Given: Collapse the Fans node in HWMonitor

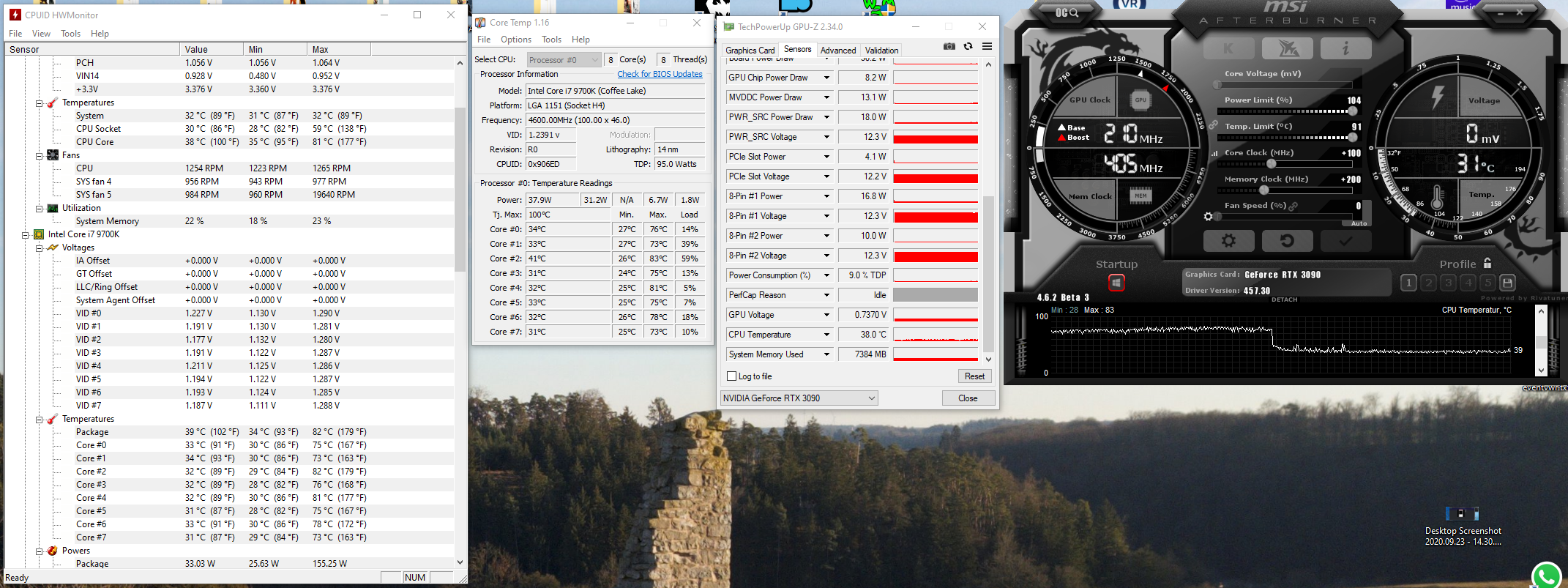Looking at the screenshot, I should pyautogui.click(x=40, y=156).
